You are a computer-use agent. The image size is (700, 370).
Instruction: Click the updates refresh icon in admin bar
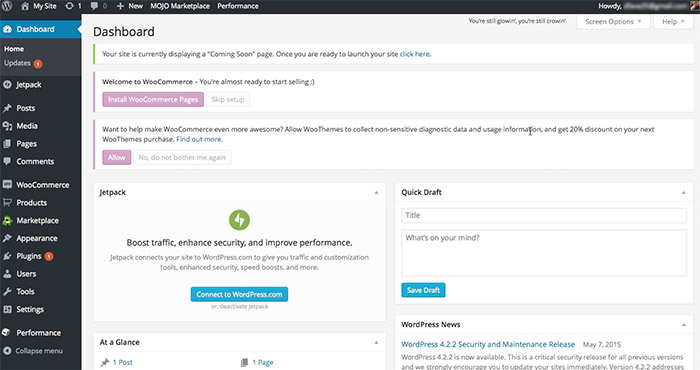pos(69,6)
